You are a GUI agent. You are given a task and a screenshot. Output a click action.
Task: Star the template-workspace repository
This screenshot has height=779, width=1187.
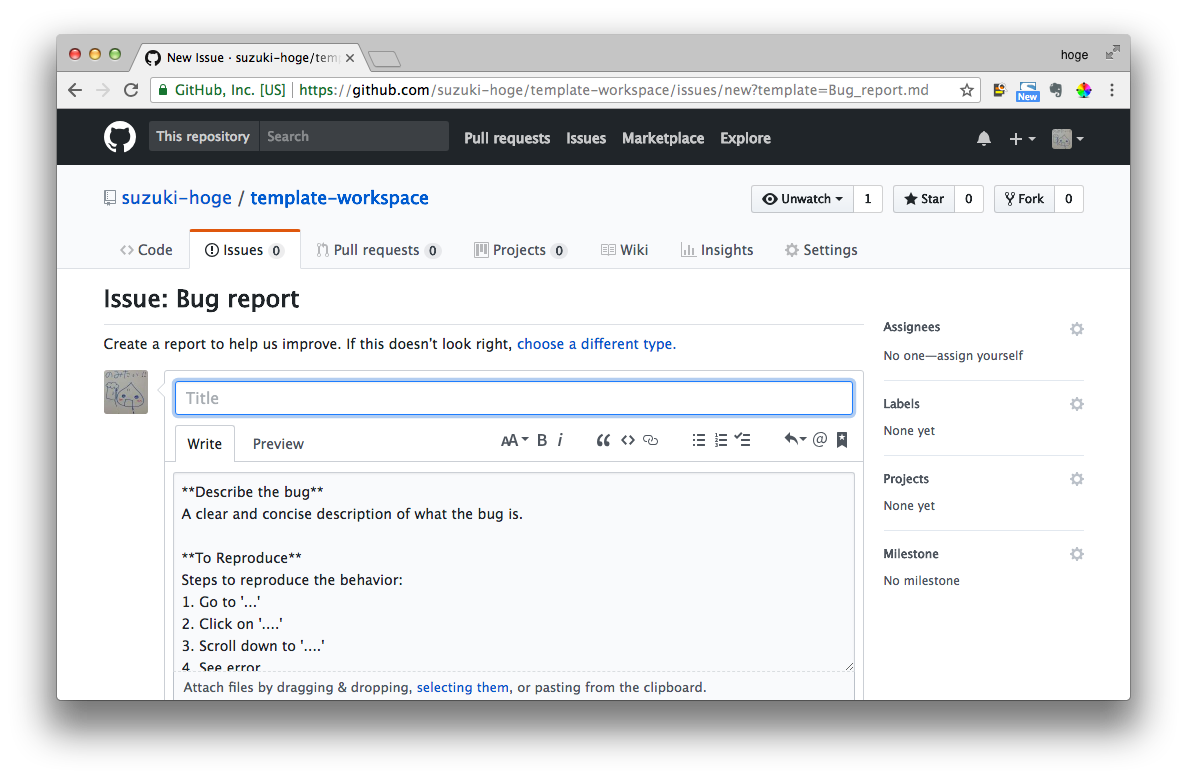click(x=923, y=198)
